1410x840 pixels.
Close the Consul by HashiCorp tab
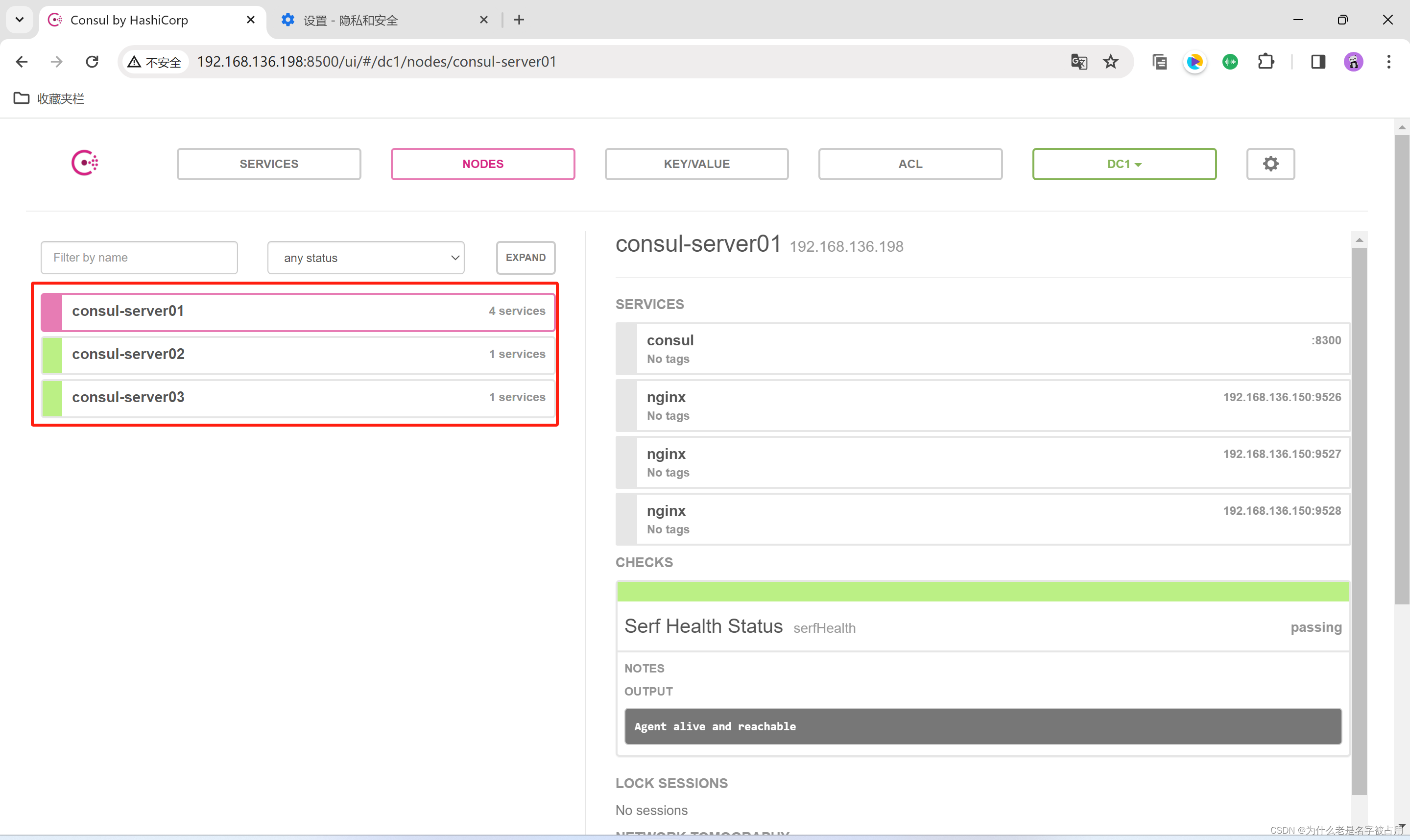251,20
